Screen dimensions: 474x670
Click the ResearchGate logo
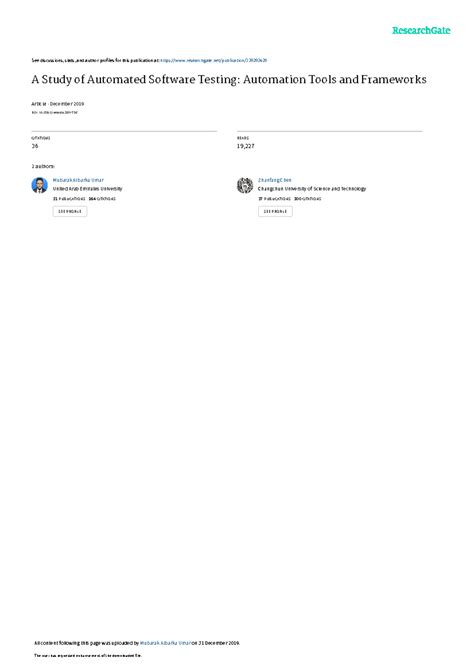(x=421, y=30)
